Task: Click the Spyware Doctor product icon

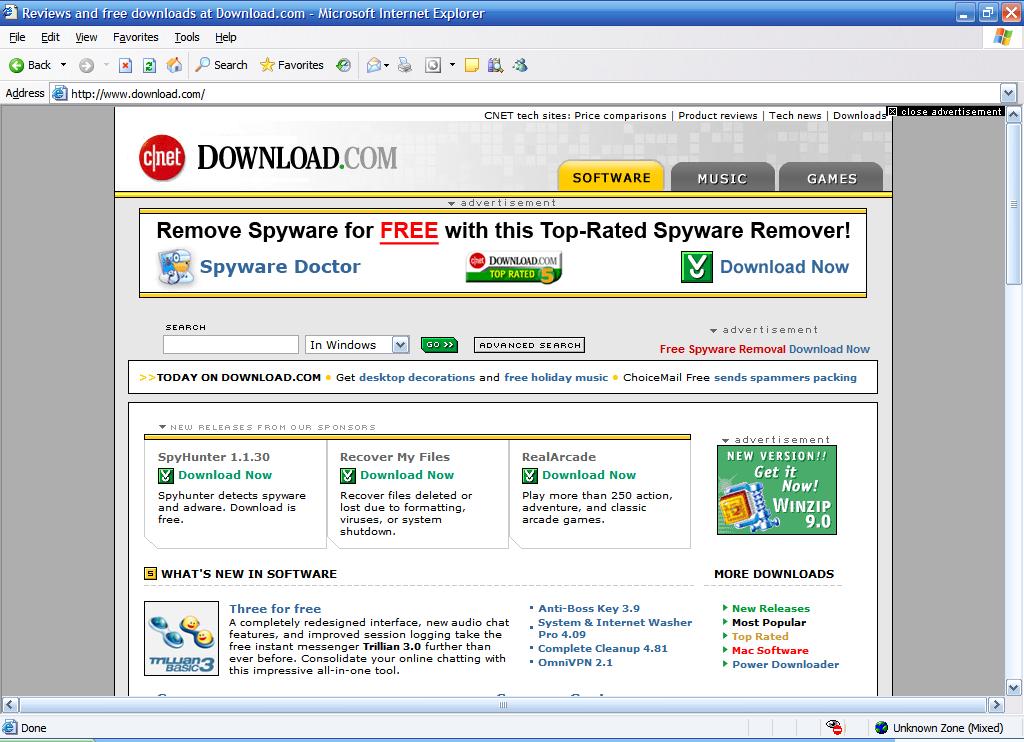Action: tap(175, 266)
